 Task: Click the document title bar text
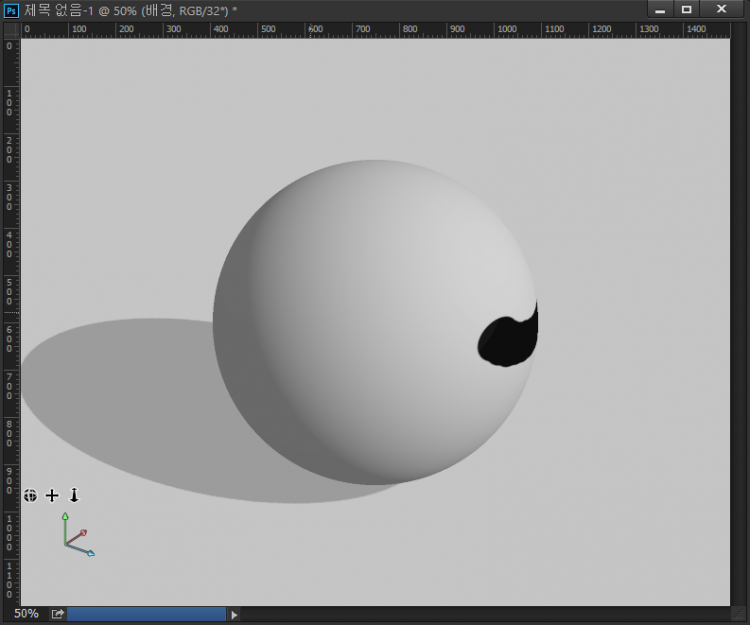click(x=130, y=10)
